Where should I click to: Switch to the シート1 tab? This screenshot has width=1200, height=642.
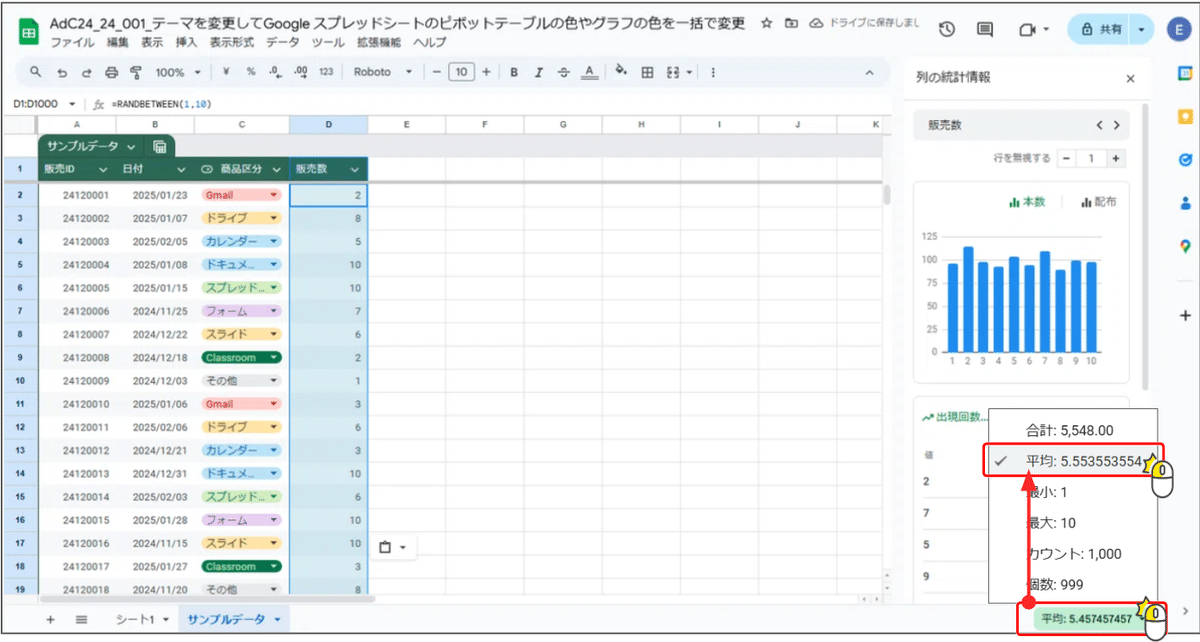141,620
